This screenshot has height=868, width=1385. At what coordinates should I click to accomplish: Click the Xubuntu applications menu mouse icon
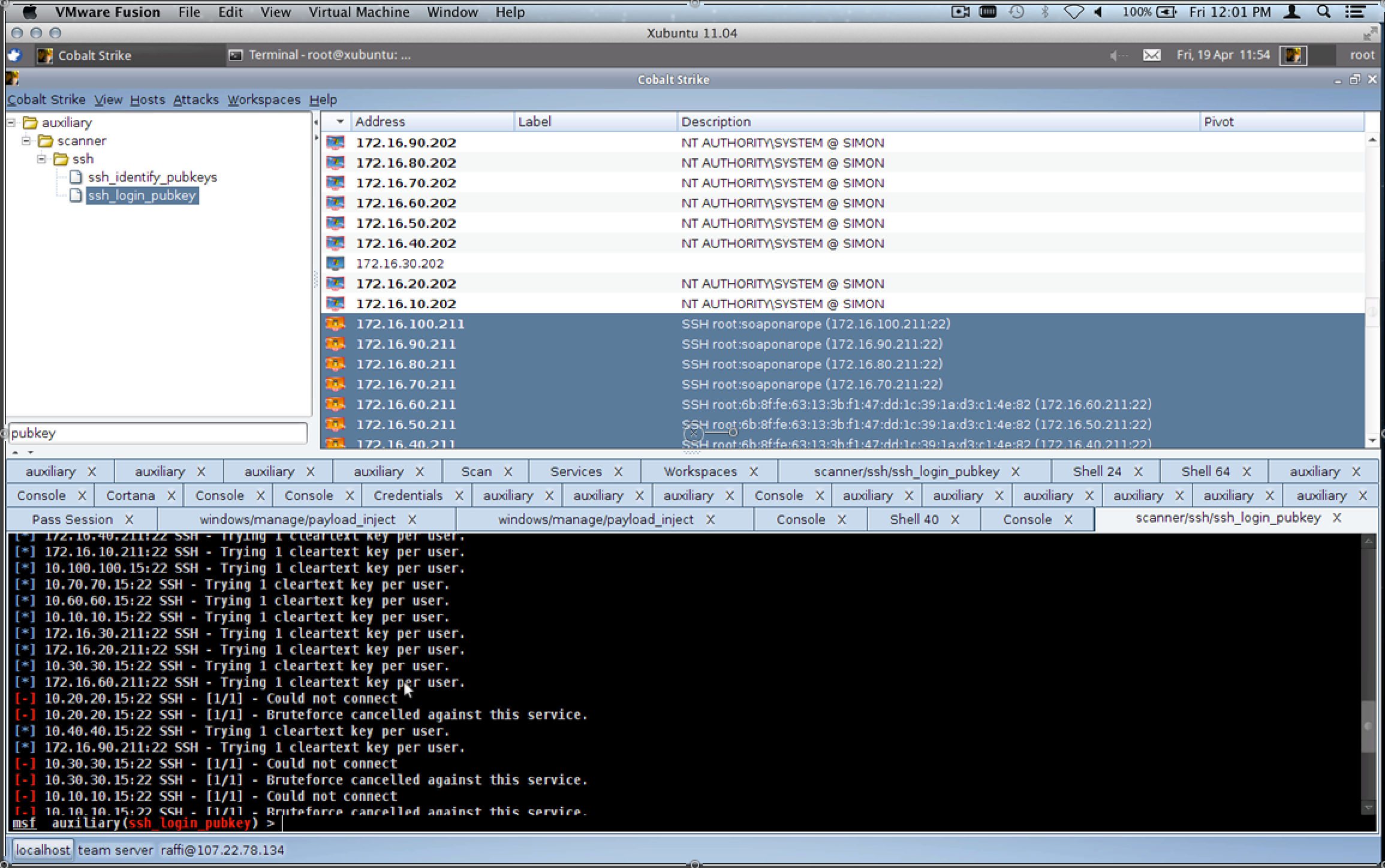pos(14,55)
